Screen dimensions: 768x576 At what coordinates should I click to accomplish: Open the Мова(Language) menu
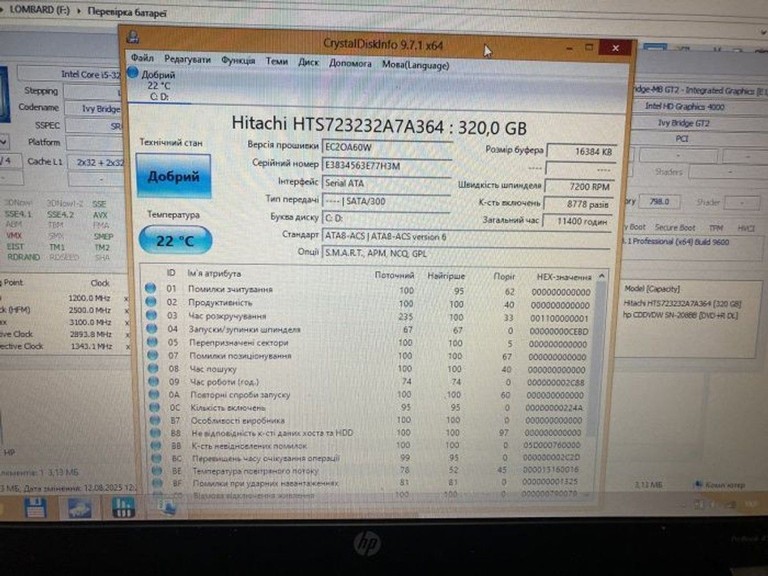tap(415, 65)
